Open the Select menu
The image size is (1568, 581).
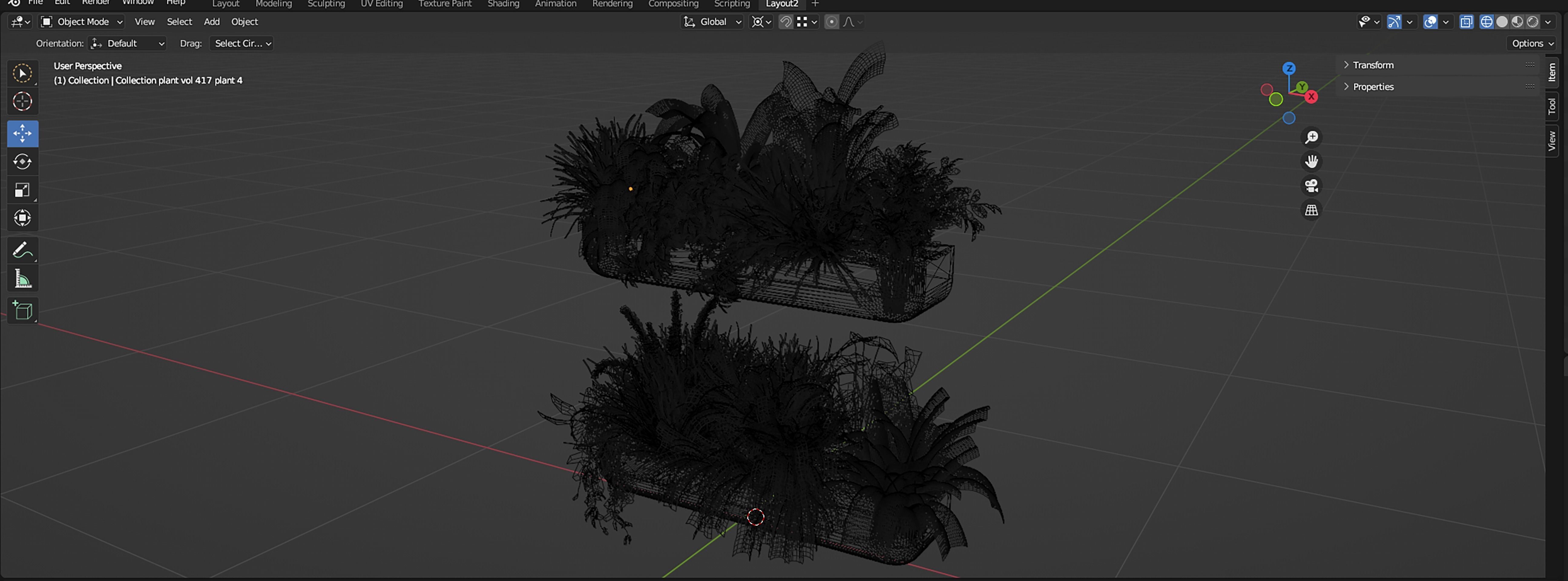coord(179,22)
